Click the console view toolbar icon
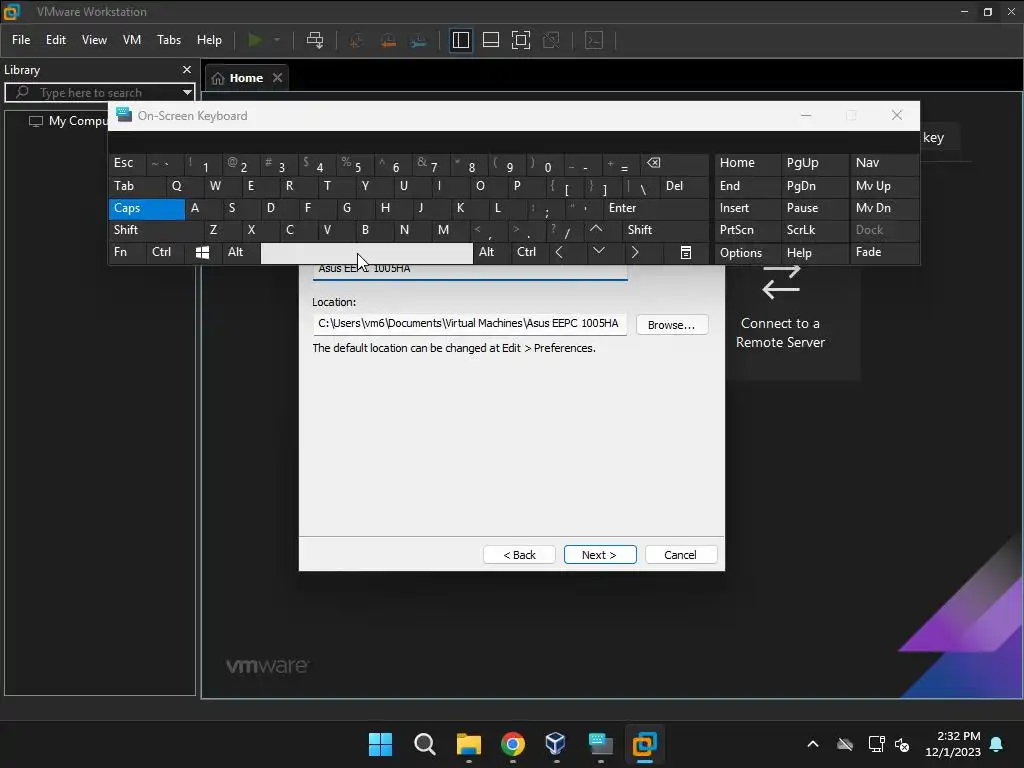This screenshot has width=1024, height=768. click(594, 40)
